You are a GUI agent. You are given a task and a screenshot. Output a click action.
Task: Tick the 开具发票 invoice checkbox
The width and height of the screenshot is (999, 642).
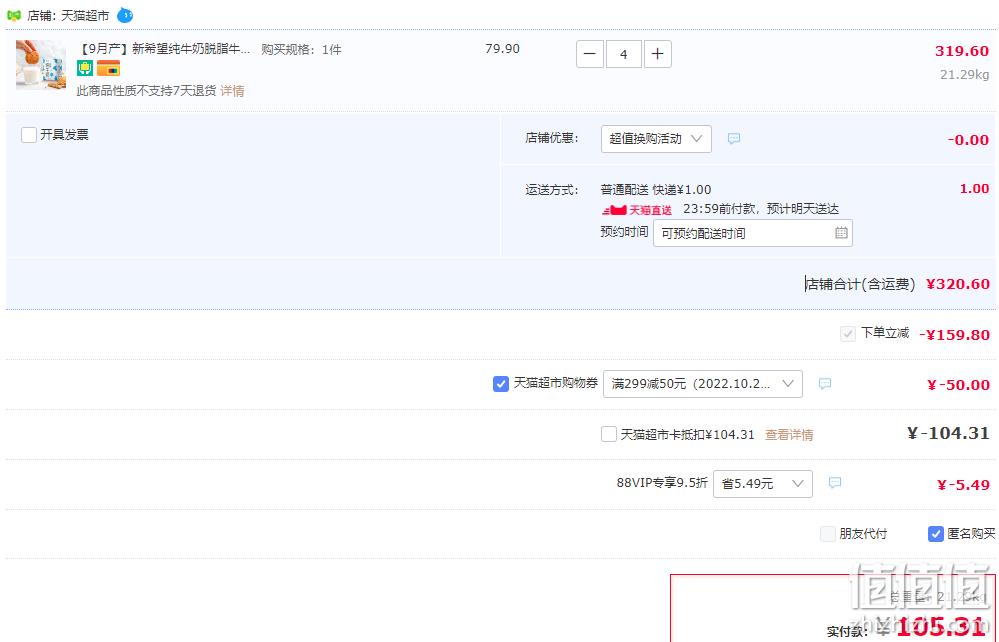29,135
